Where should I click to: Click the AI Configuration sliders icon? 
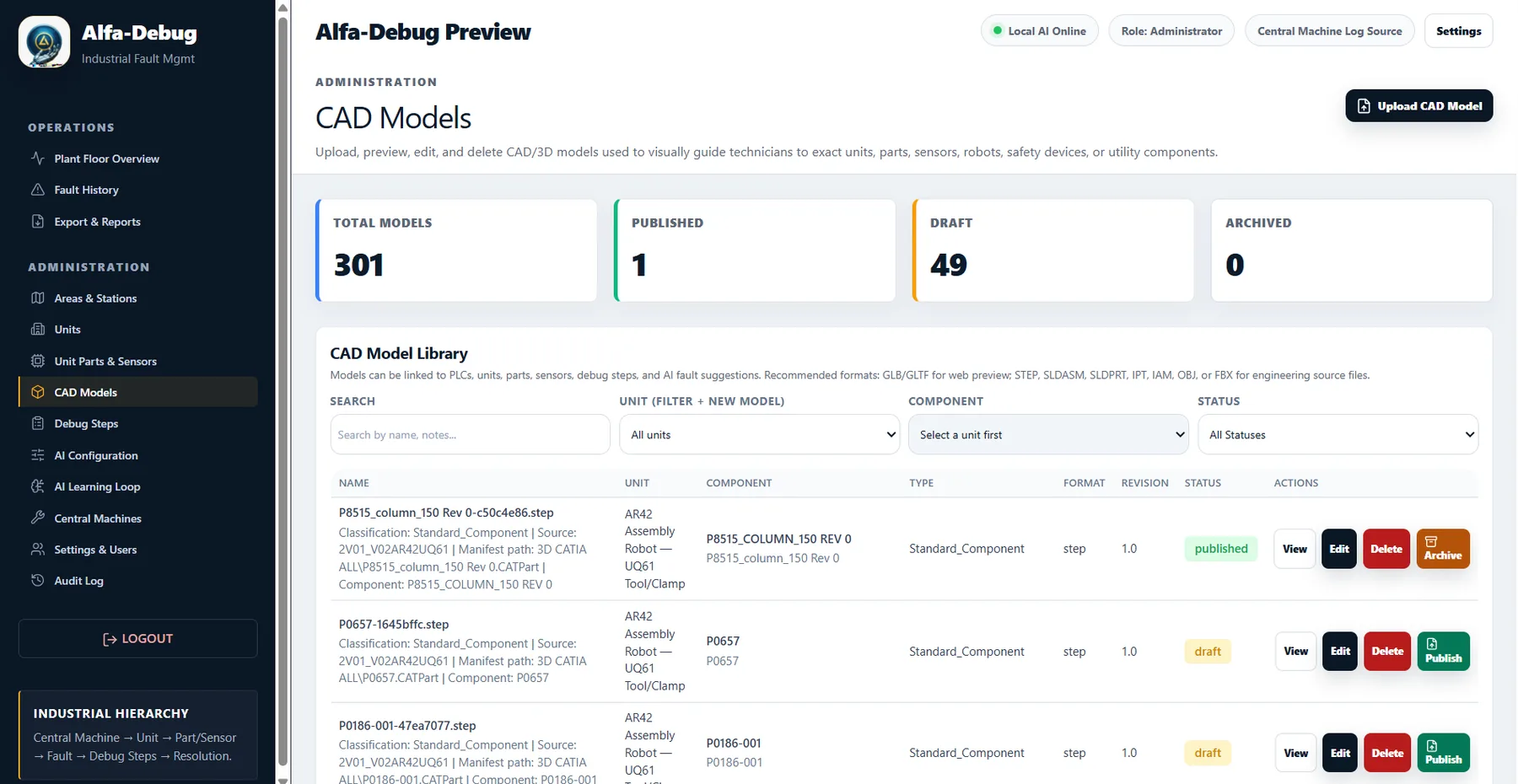(38, 455)
